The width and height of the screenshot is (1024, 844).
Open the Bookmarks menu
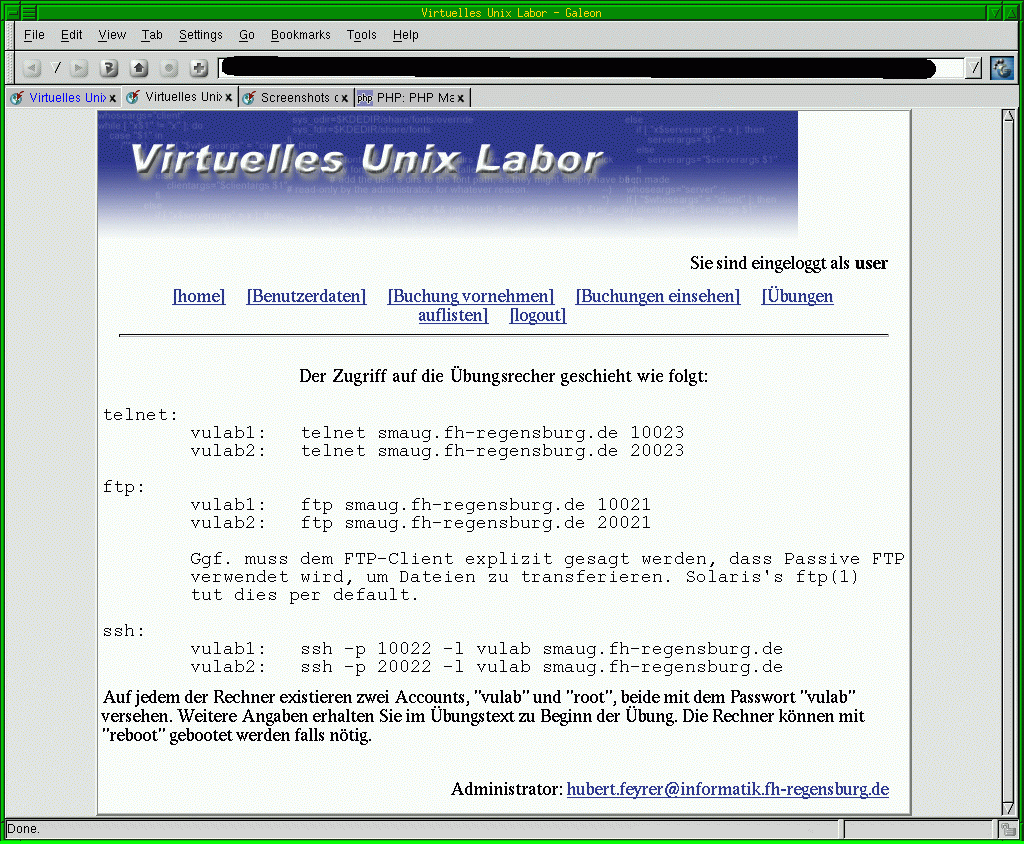[x=300, y=35]
